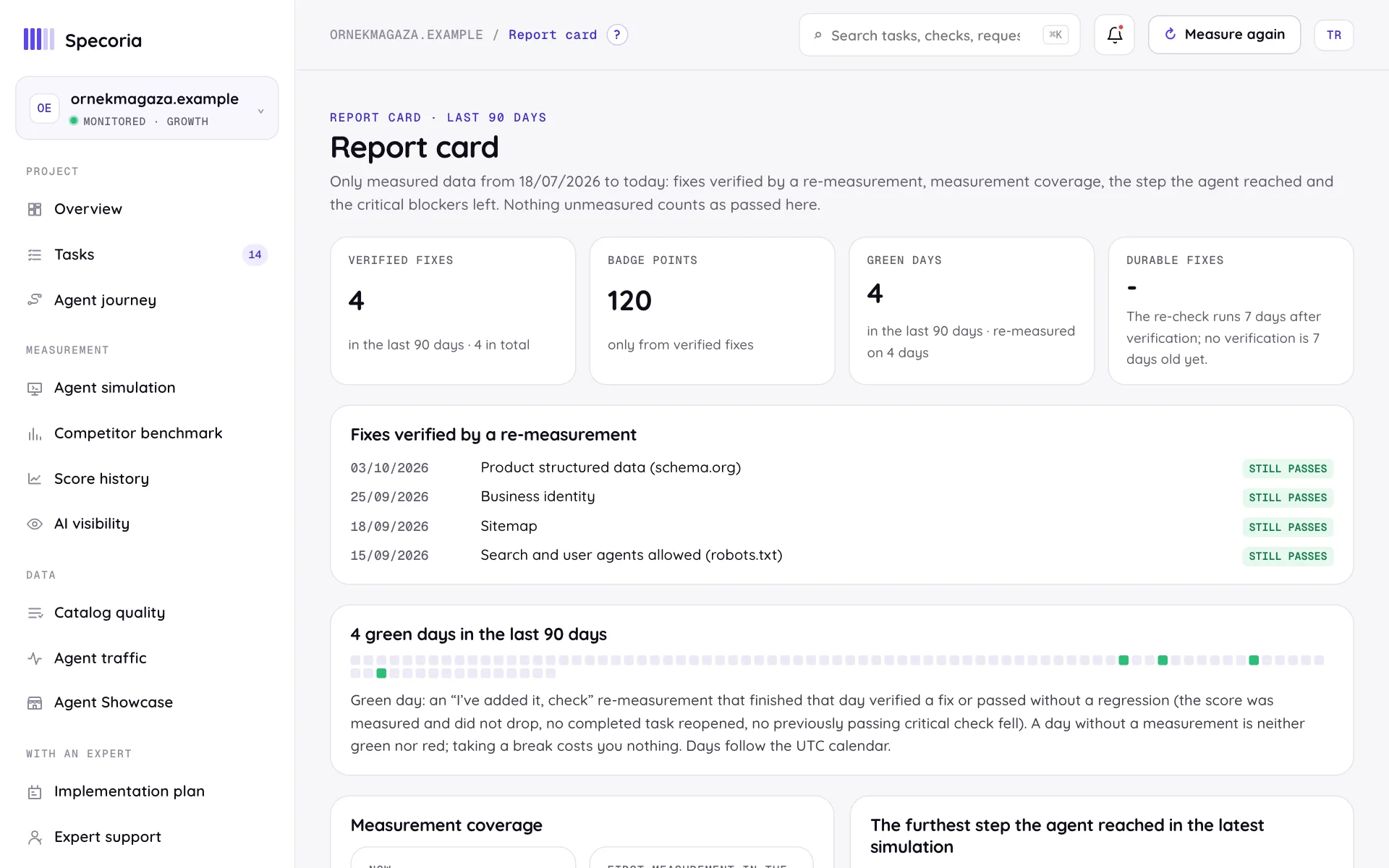The height and width of the screenshot is (868, 1389).
Task: Click the Report card breadcrumb
Action: pyautogui.click(x=553, y=35)
